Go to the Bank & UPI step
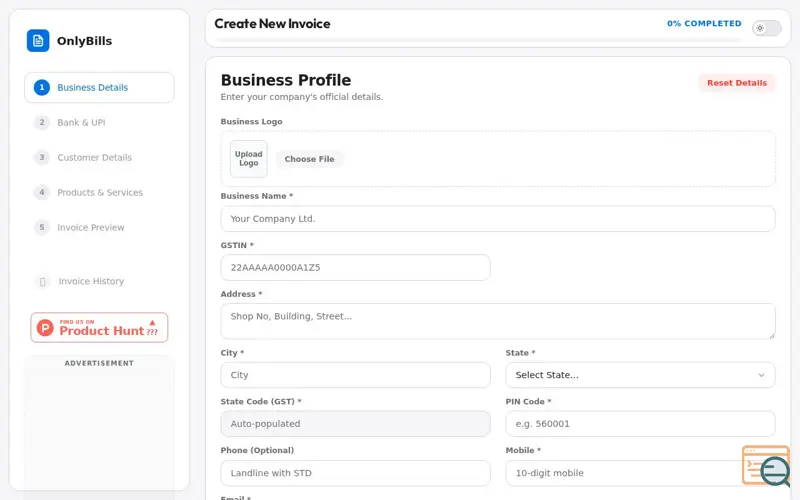800x500 pixels. (99, 122)
